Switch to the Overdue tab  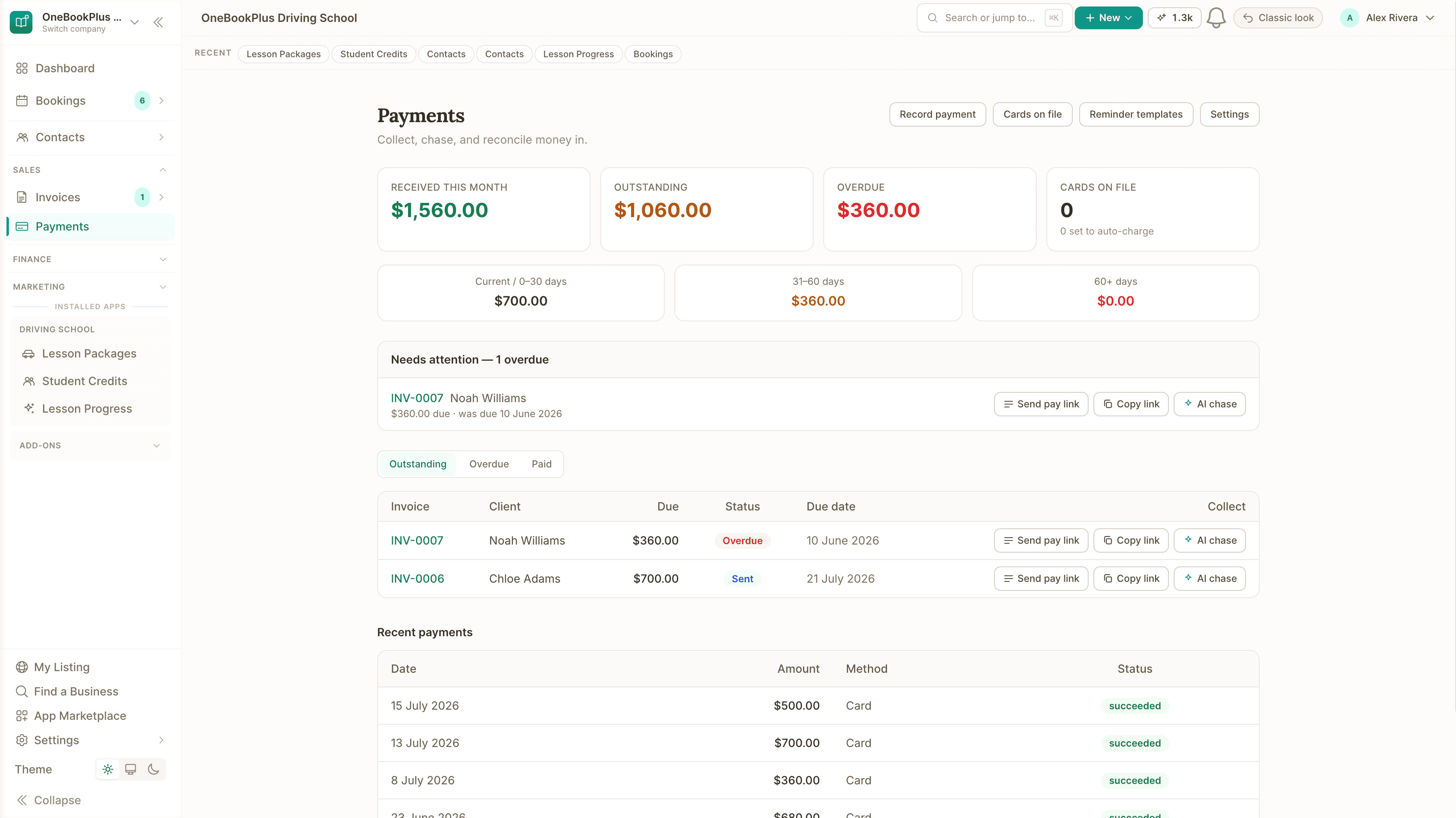coord(489,464)
